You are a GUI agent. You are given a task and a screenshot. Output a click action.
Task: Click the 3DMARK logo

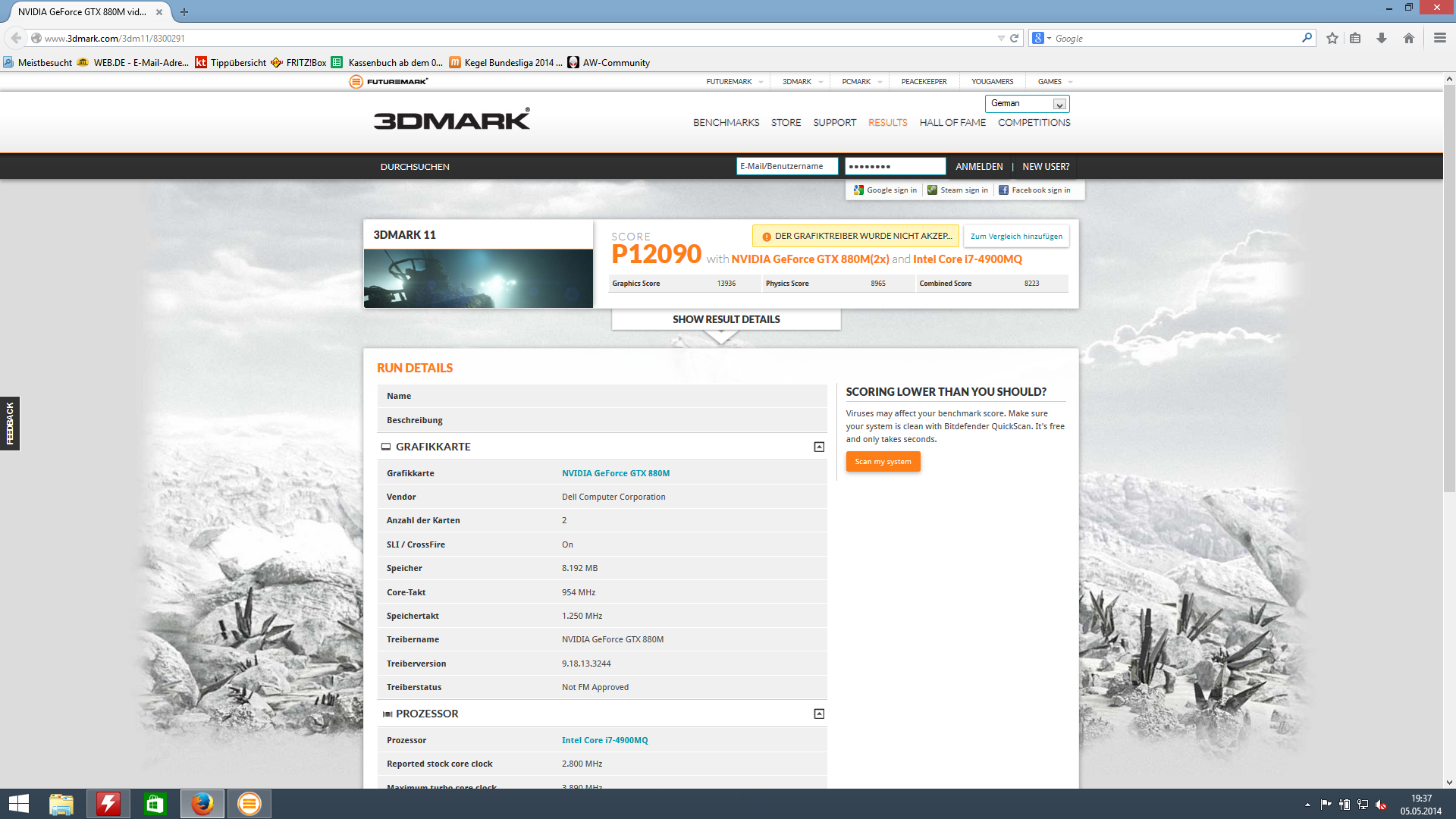pos(452,119)
